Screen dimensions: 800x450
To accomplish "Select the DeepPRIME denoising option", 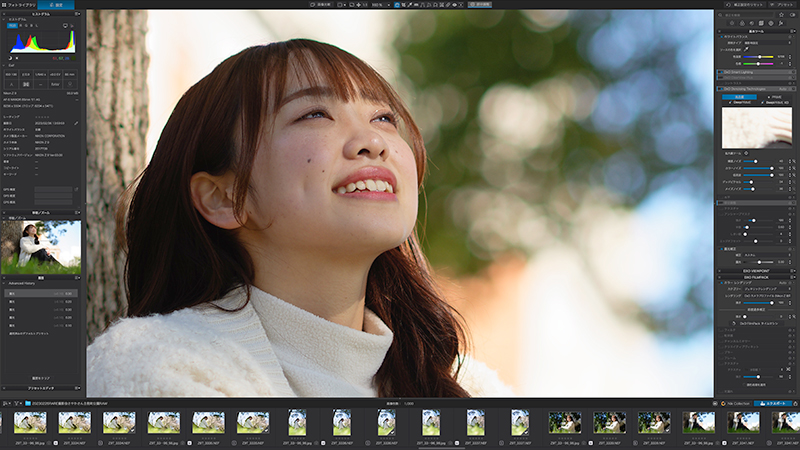I will click(x=740, y=103).
